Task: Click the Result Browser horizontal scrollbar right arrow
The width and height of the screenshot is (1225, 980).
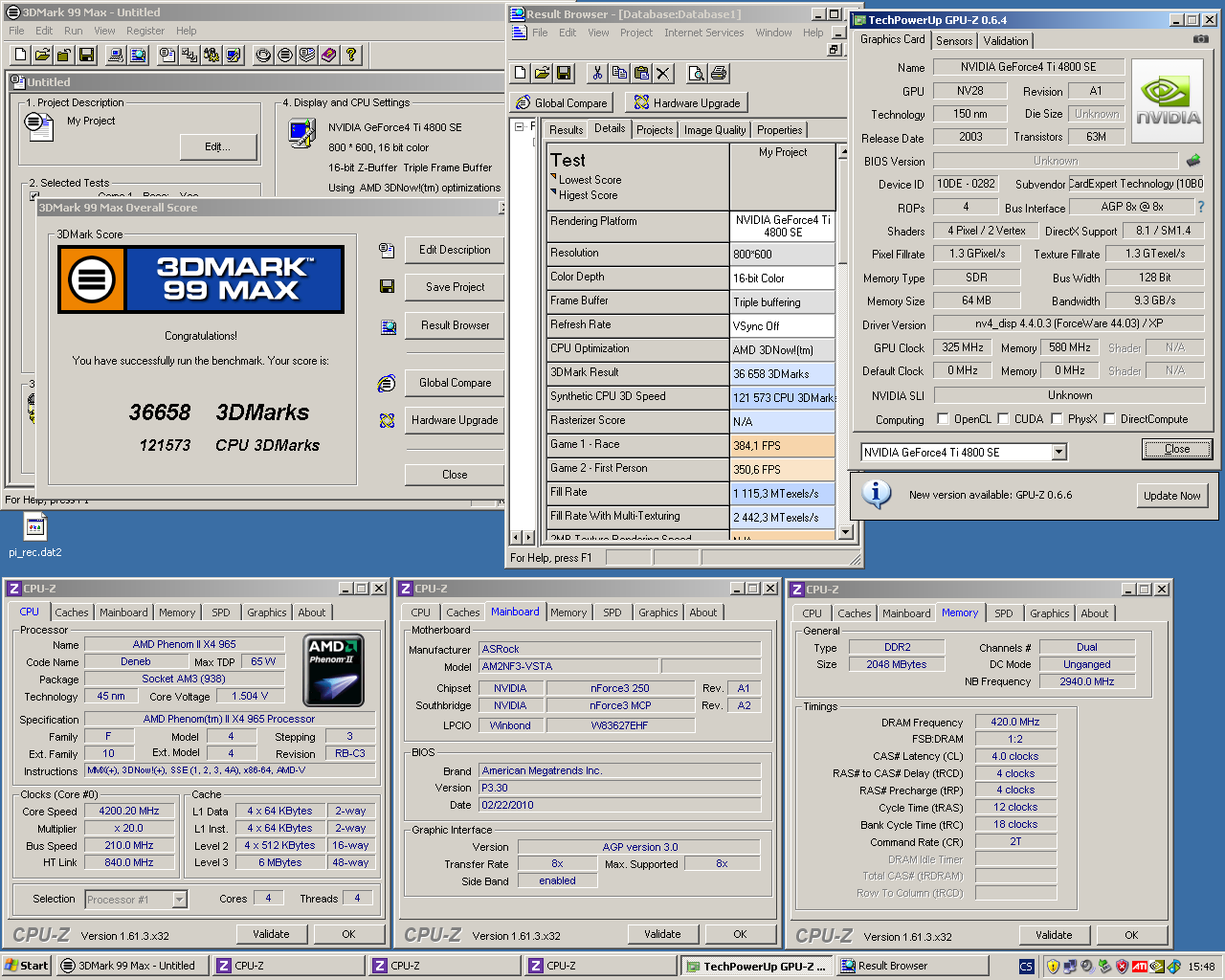Action: (x=528, y=538)
